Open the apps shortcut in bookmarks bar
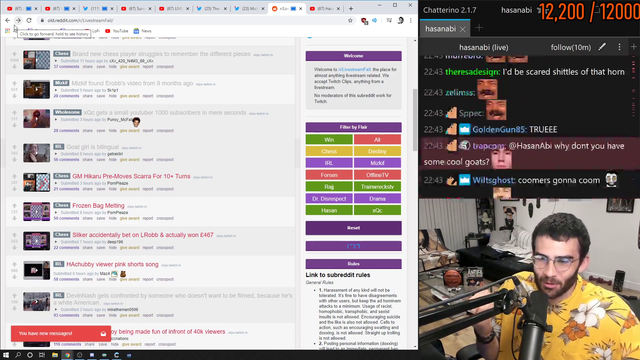Screen dimensions: 640x360 pyautogui.click(x=7, y=31)
